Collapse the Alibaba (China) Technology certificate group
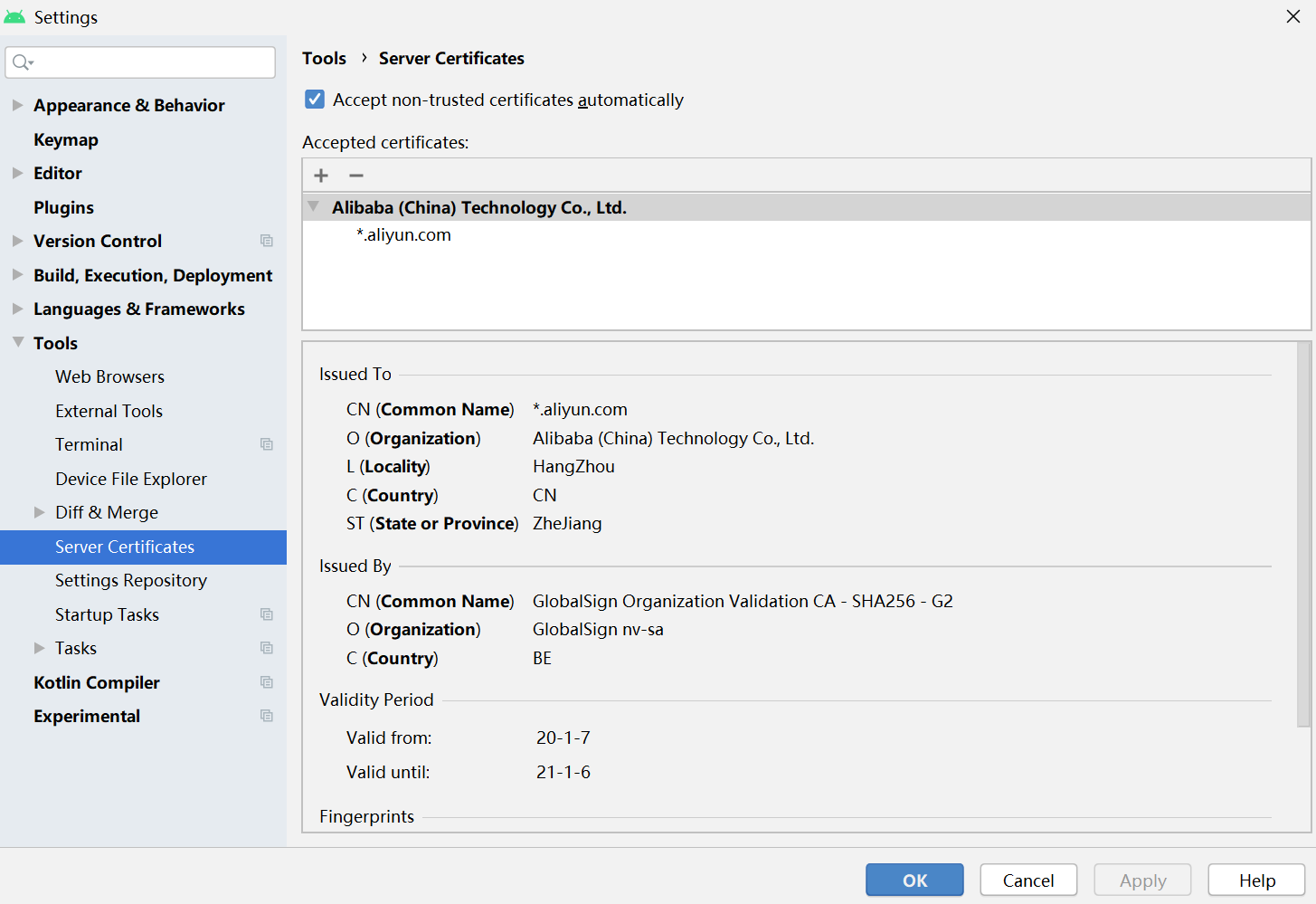Viewport: 1316px width, 904px height. (313, 206)
